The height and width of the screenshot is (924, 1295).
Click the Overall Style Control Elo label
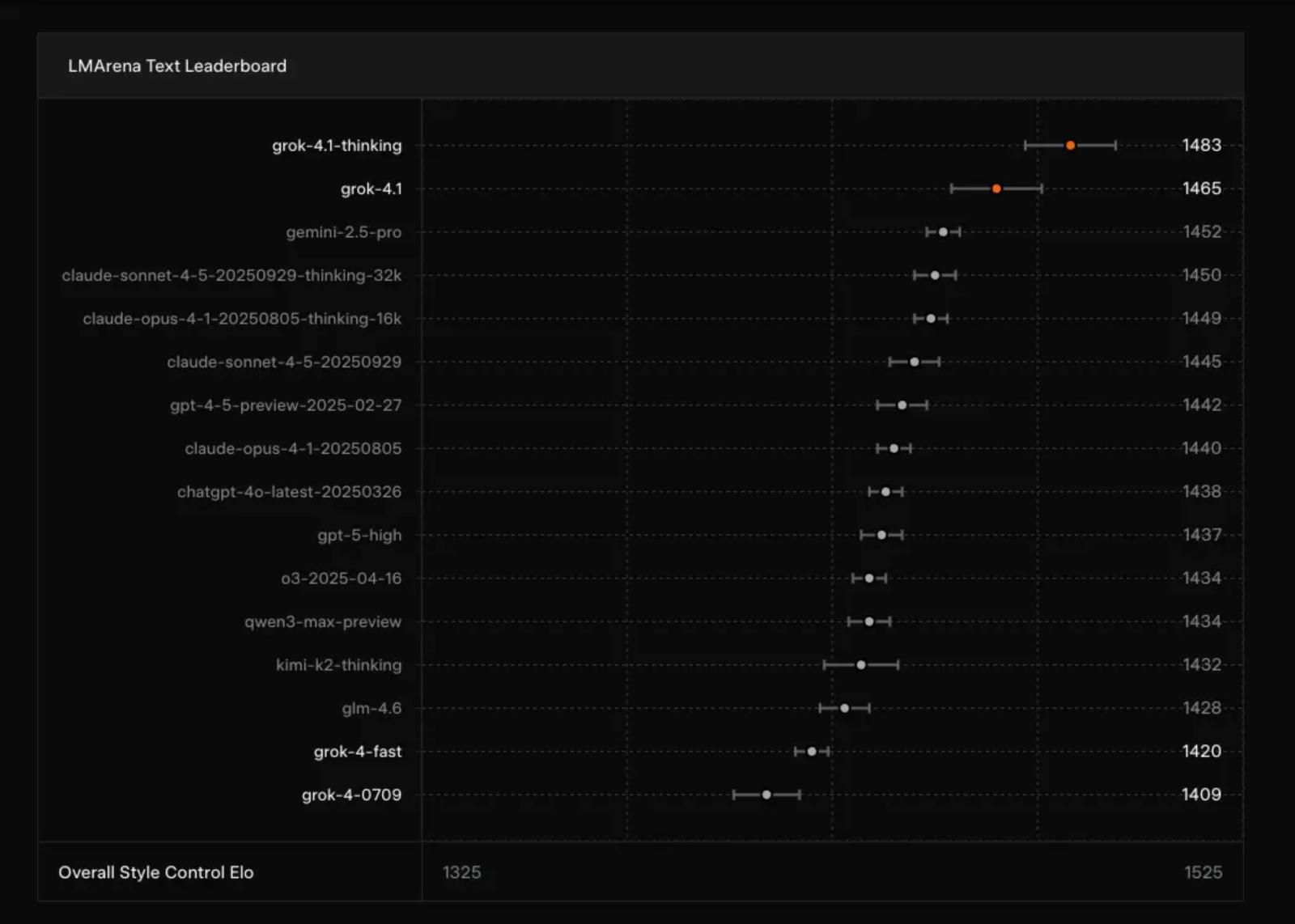coord(156,872)
